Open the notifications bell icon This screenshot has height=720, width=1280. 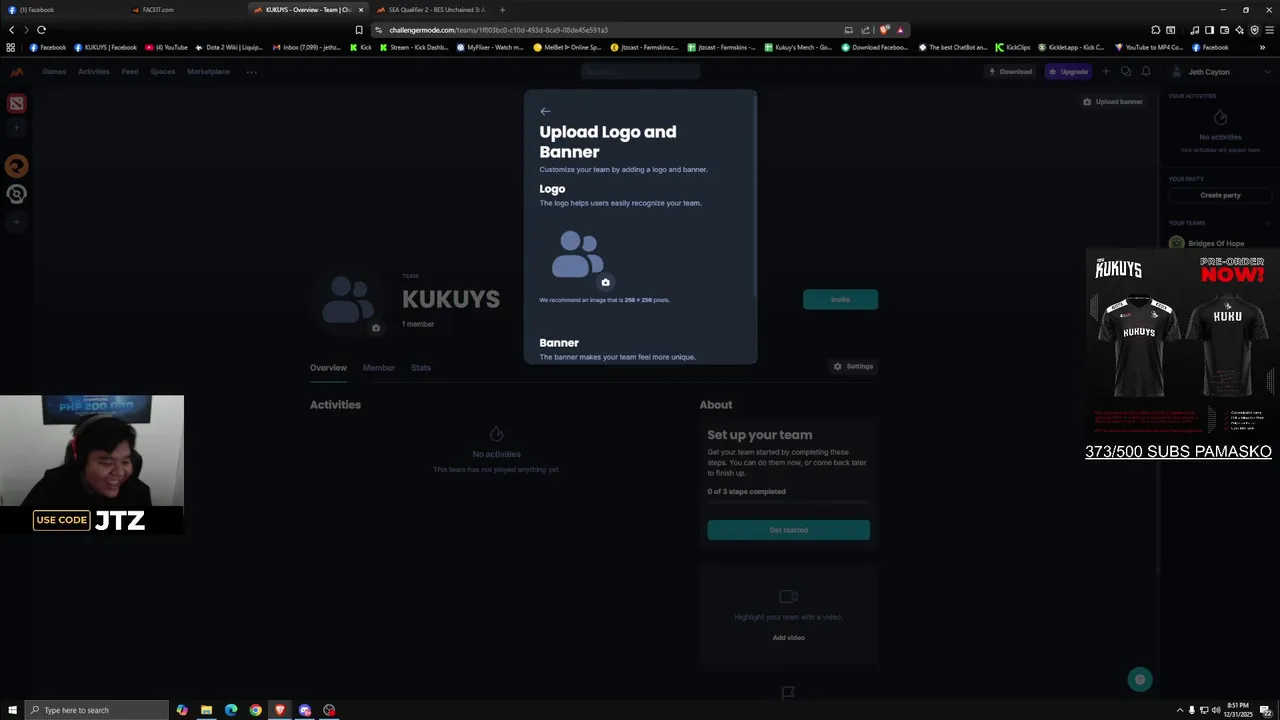tap(1146, 72)
